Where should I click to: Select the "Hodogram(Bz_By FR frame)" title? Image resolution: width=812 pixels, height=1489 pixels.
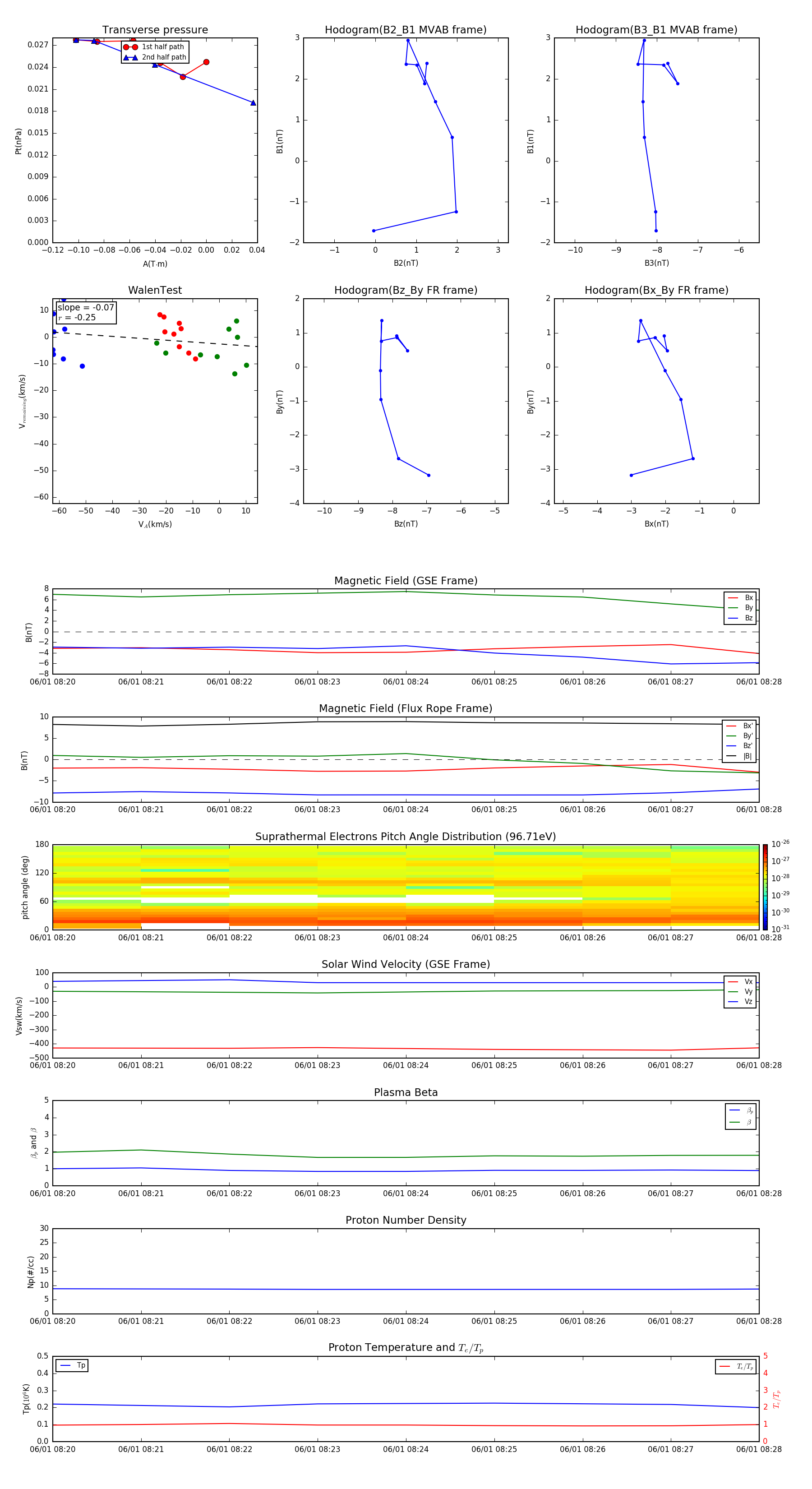pos(406,290)
